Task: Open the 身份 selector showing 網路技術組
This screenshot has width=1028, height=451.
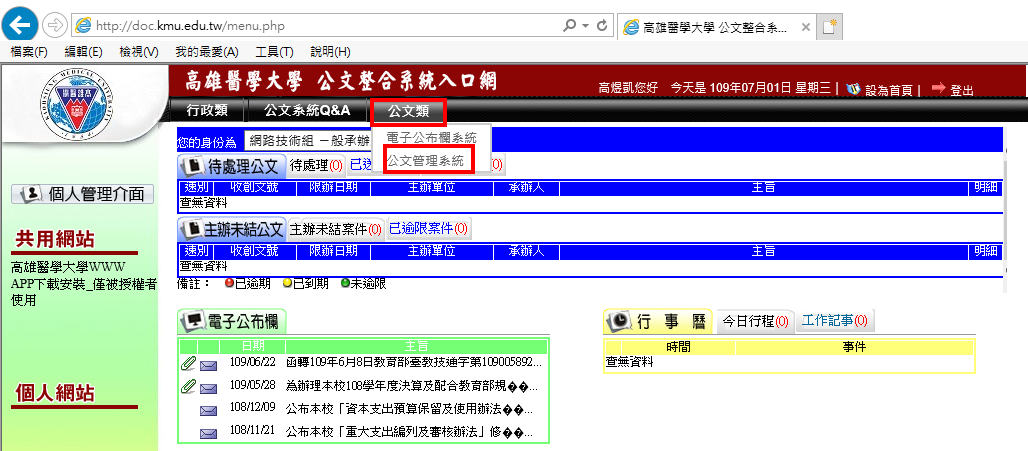Action: pos(307,141)
